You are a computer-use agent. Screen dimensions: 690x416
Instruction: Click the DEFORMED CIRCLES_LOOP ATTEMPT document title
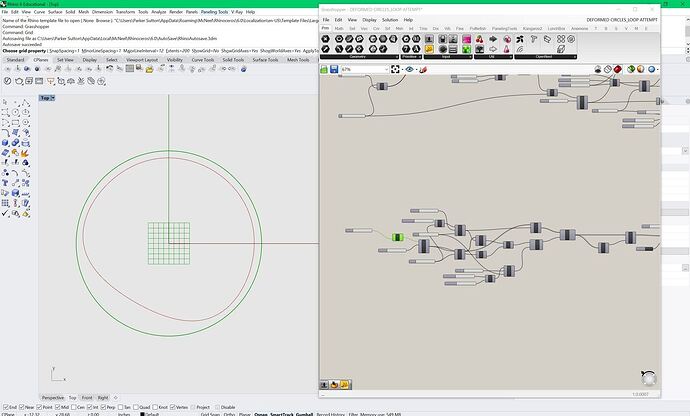(x=623, y=19)
